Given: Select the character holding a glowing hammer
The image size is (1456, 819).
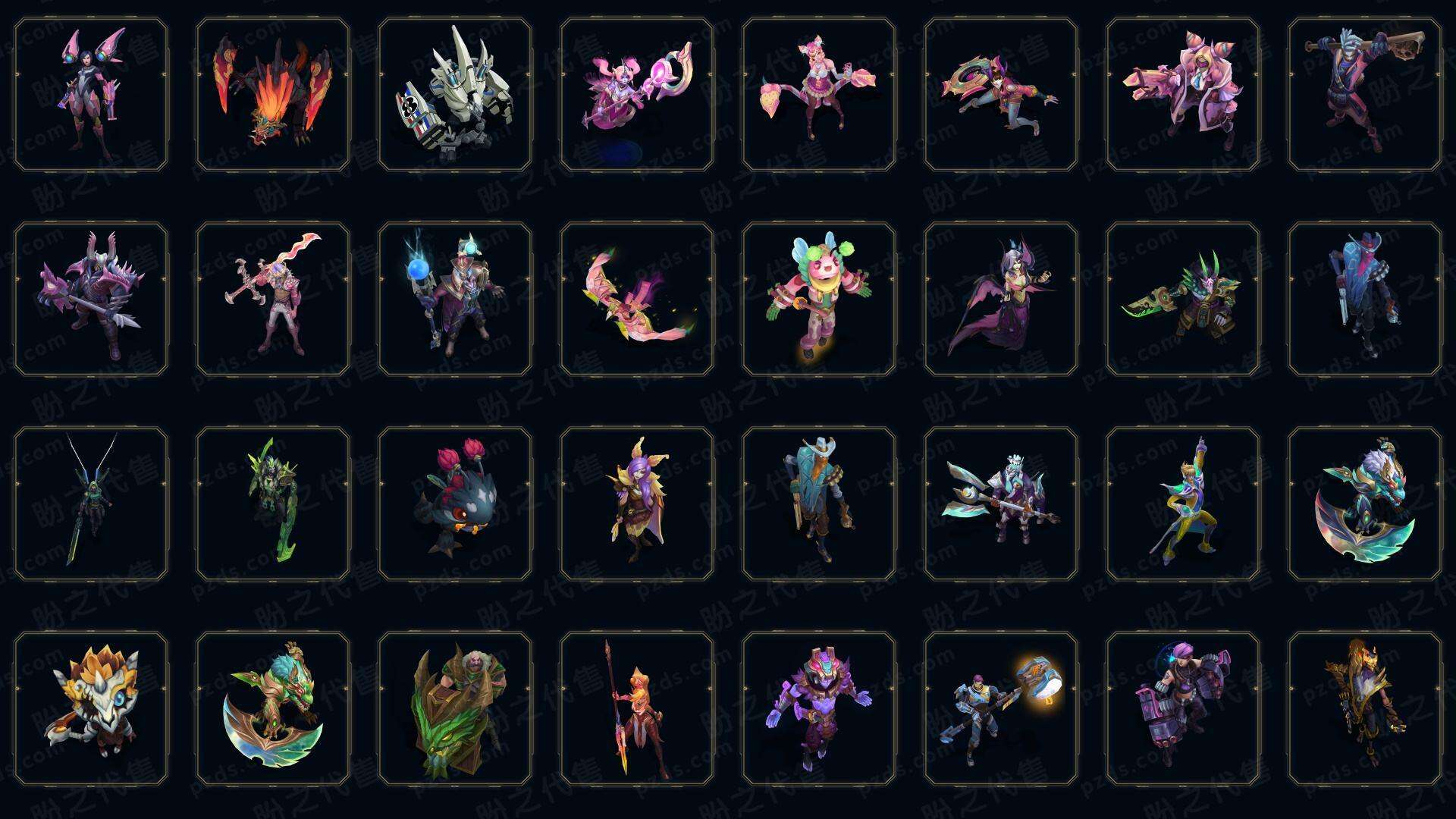Looking at the screenshot, I should pyautogui.click(x=1001, y=708).
